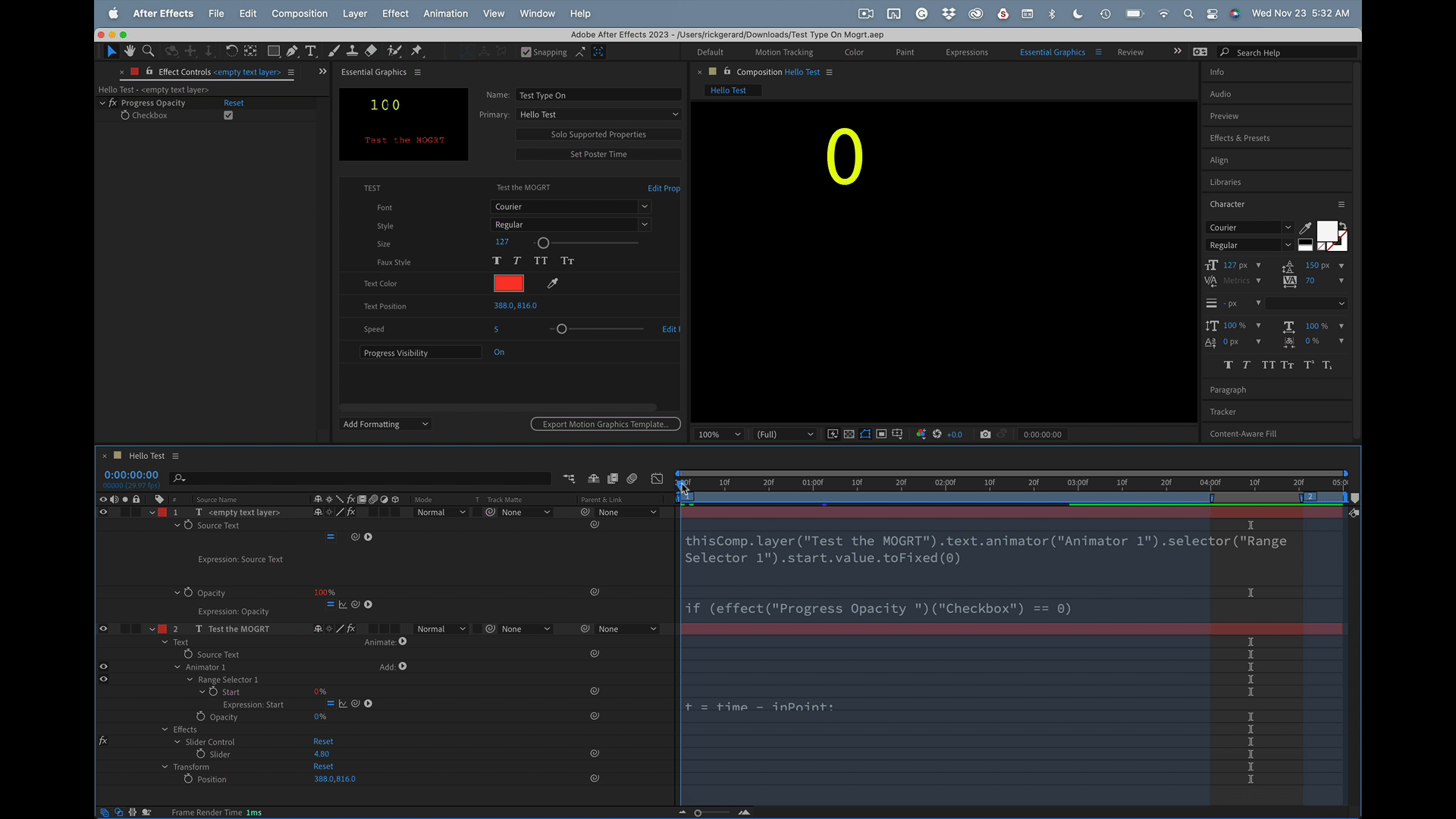Click the Set Poster Time button
The height and width of the screenshot is (819, 1456).
[x=598, y=154]
